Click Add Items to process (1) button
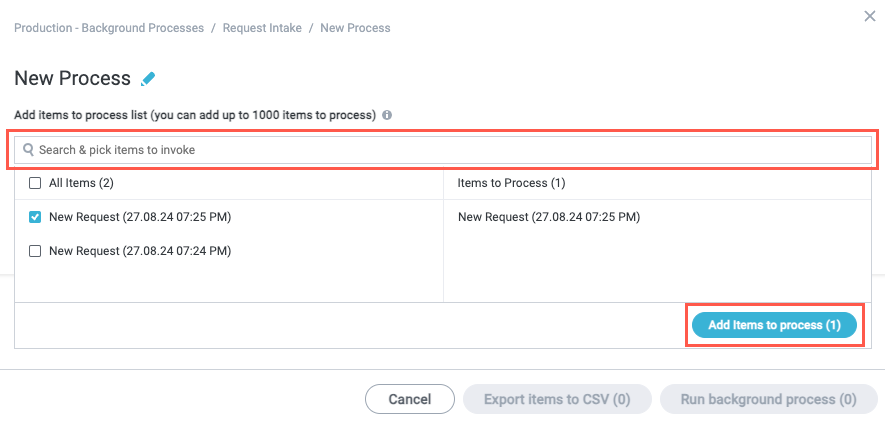885x425 pixels. pyautogui.click(x=774, y=325)
